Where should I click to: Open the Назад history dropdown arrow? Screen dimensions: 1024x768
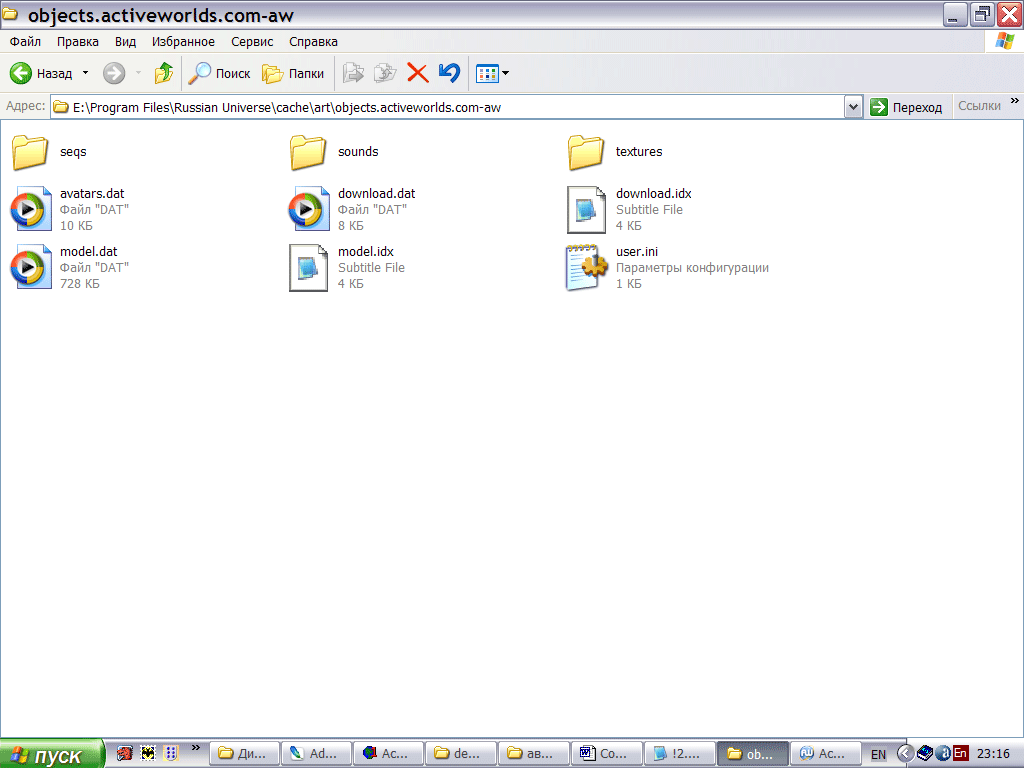[x=86, y=73]
